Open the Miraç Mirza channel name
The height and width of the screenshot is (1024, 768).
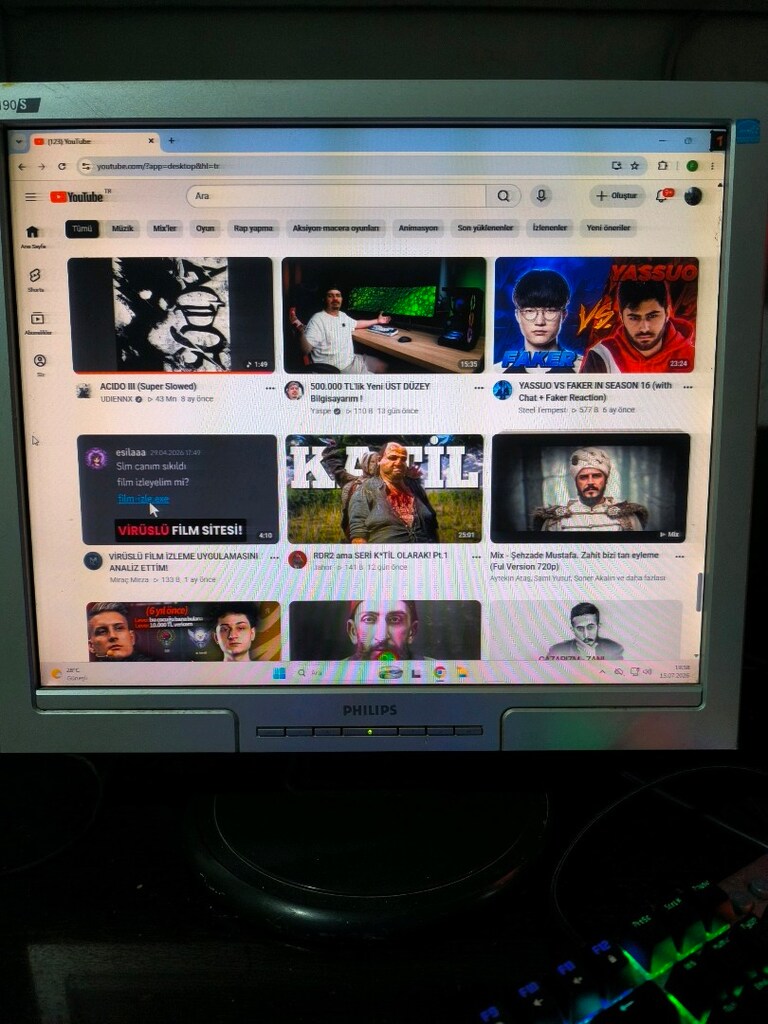pyautogui.click(x=129, y=580)
